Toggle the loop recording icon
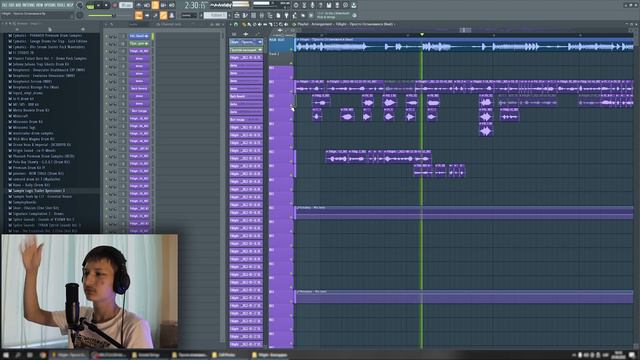Viewport: 640px width, 360px height. [172, 5]
